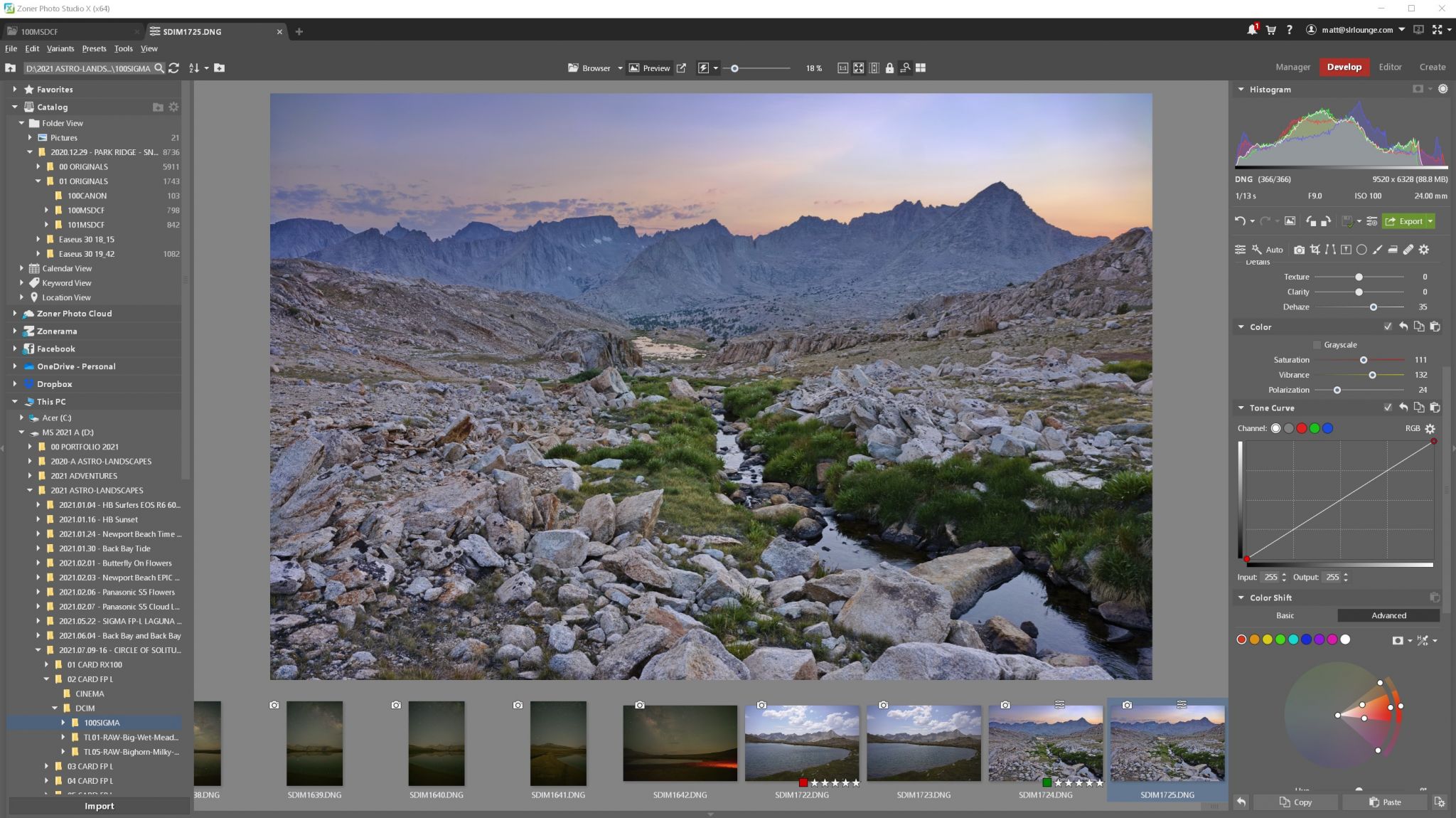The height and width of the screenshot is (818, 1456).
Task: Open the Radial filter tool
Action: 1363,250
